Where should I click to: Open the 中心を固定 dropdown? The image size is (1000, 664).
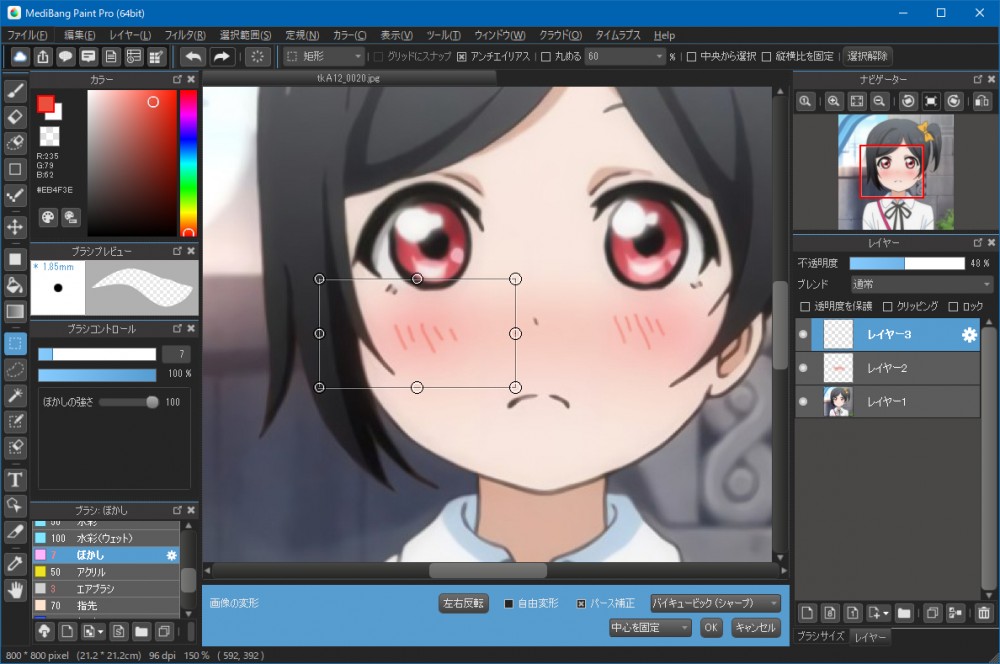(650, 628)
